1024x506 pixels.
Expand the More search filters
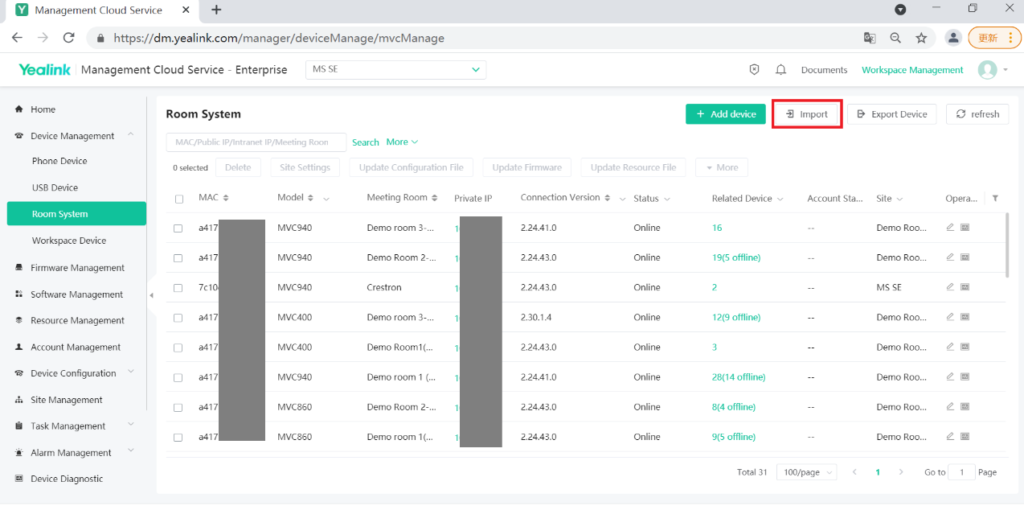pyautogui.click(x=402, y=142)
